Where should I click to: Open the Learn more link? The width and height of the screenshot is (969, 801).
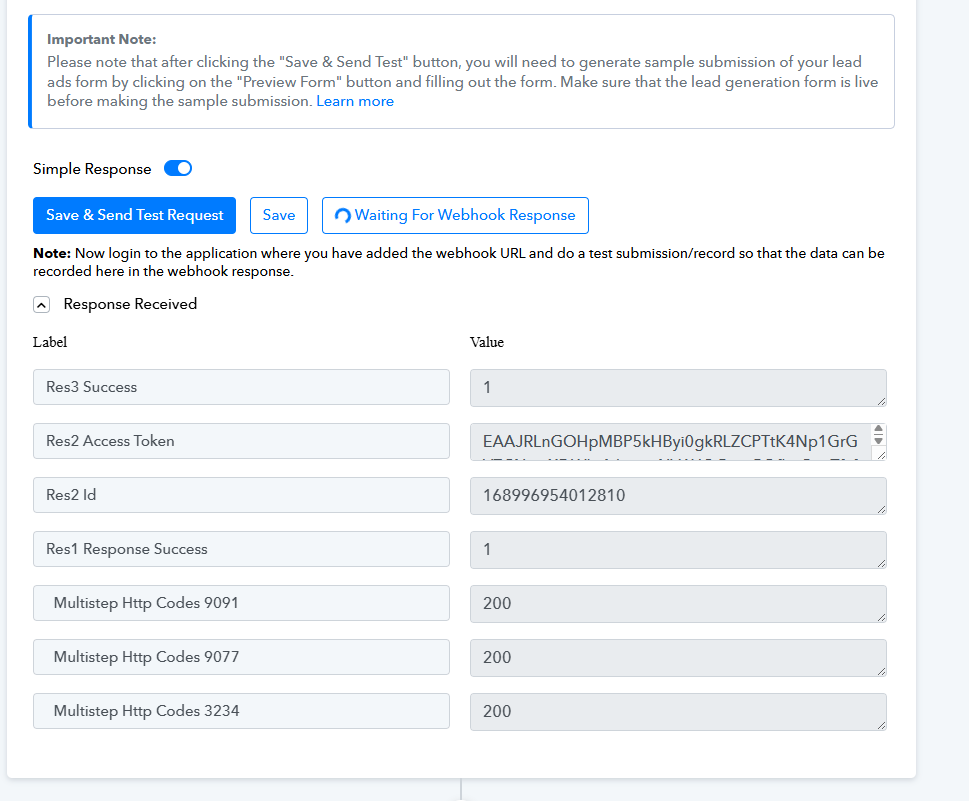click(355, 101)
